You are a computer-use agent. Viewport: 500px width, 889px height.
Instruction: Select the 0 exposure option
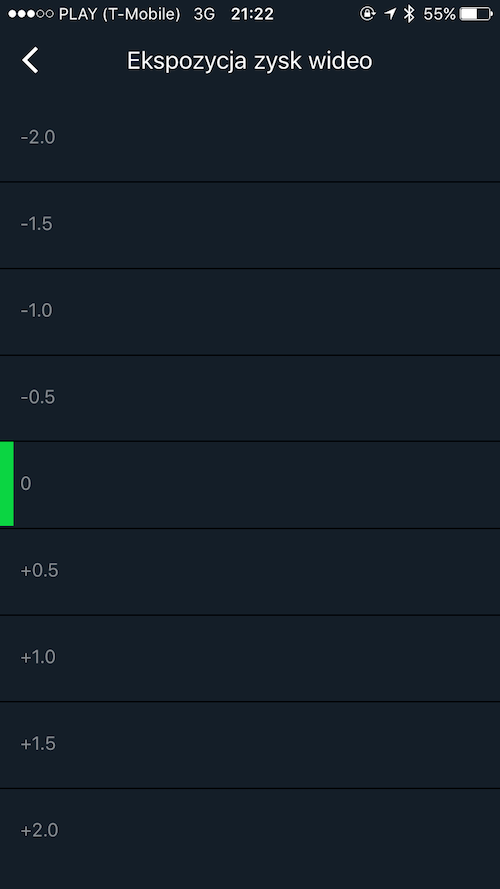pos(250,485)
